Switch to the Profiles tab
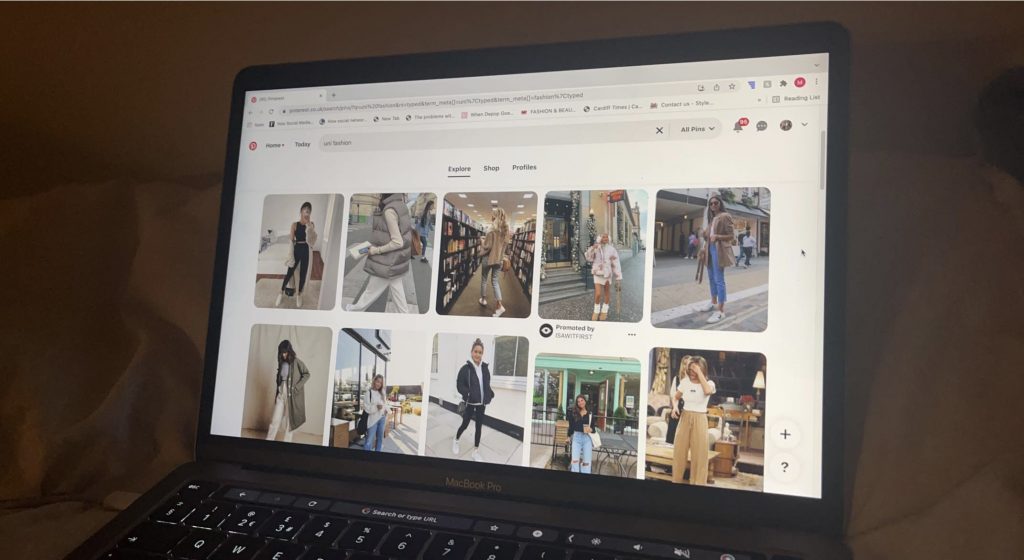 [x=524, y=167]
